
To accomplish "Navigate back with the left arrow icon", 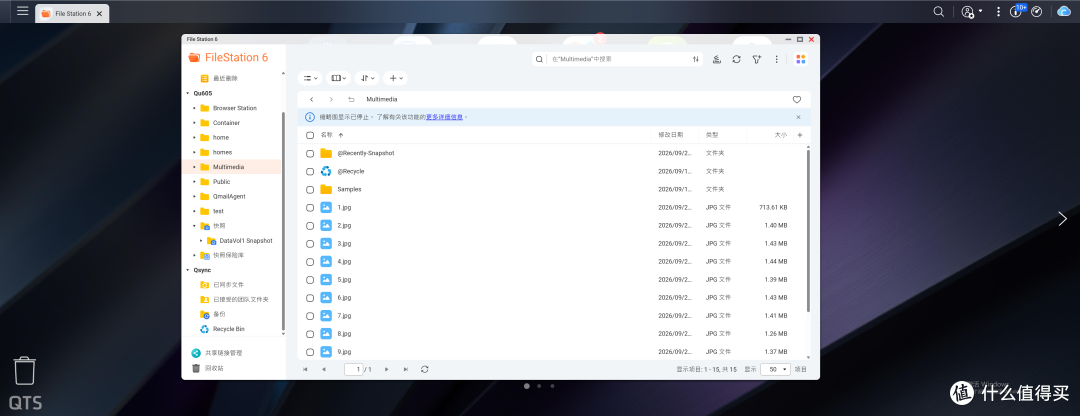I will click(312, 99).
